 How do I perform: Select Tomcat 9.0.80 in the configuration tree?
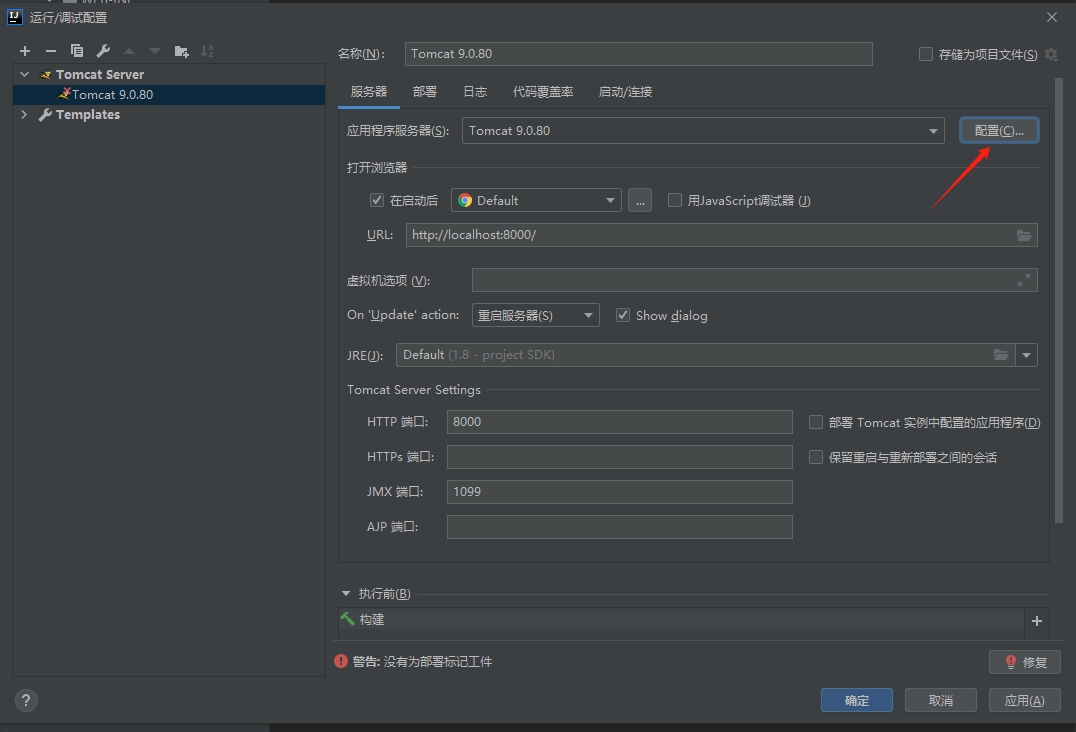pos(169,95)
